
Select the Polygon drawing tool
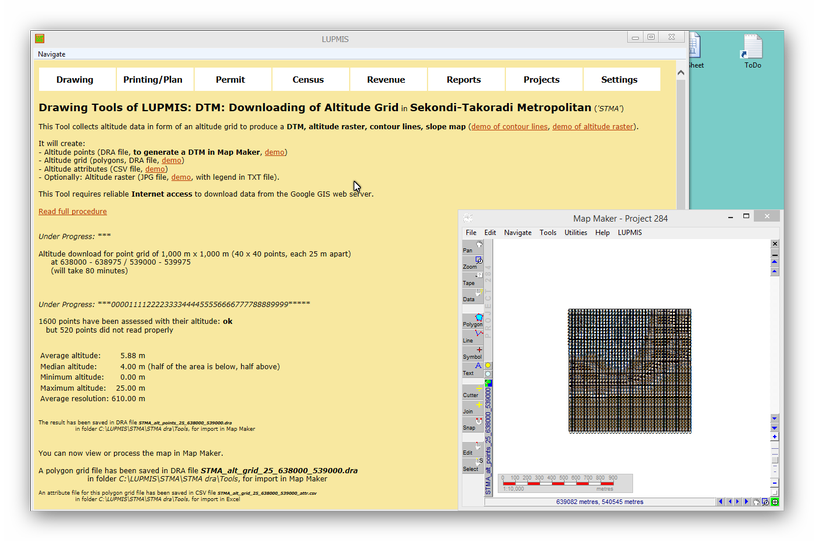(472, 321)
